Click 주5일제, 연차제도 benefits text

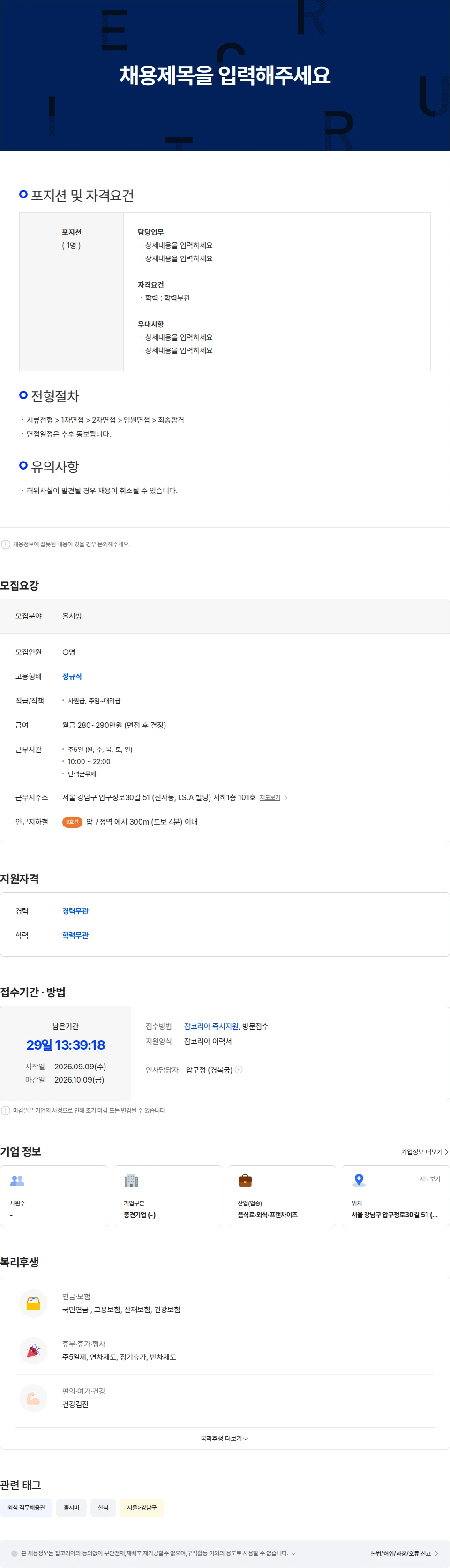coord(119,1357)
